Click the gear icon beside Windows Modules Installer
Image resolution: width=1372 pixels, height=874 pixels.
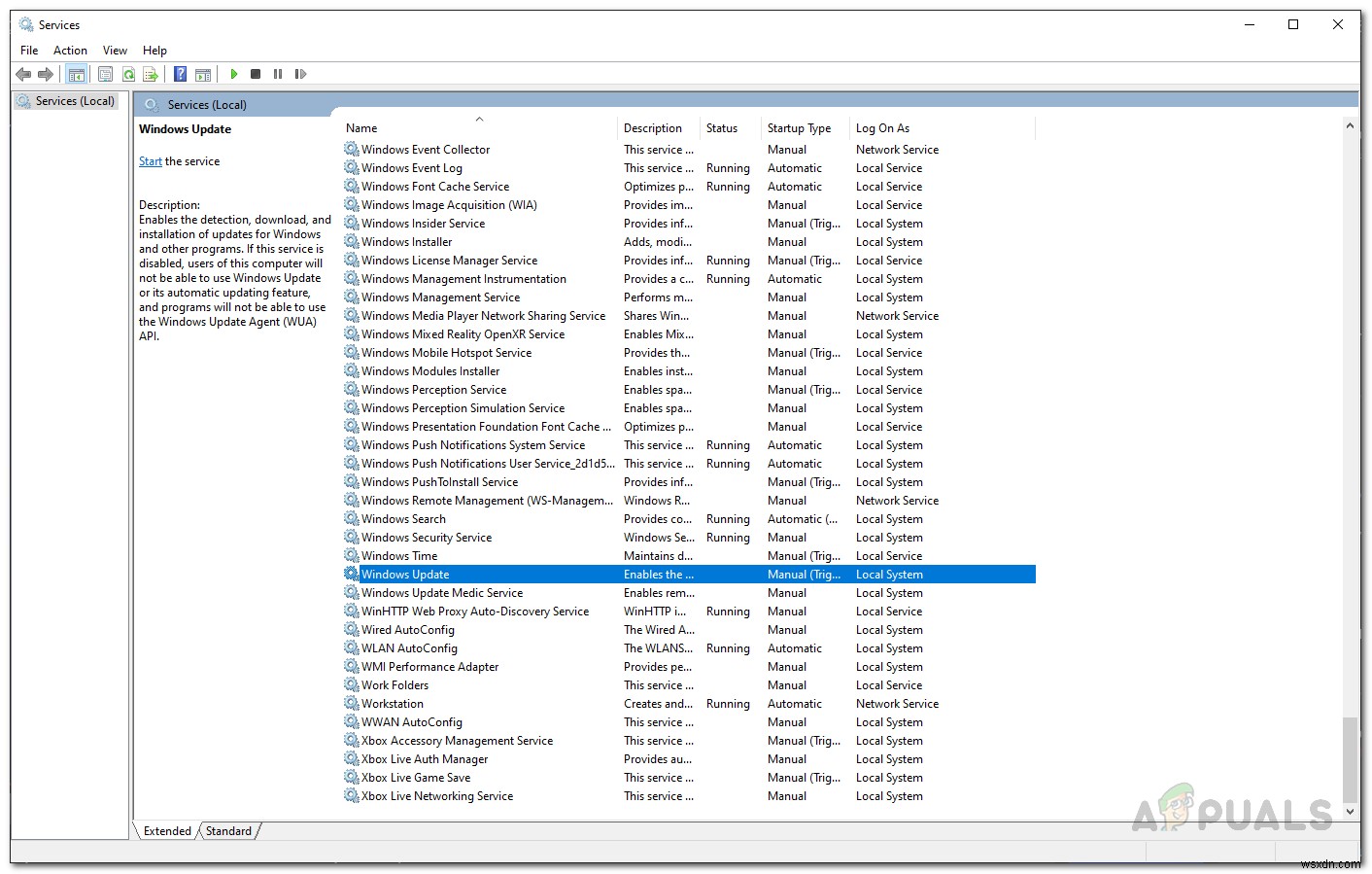point(352,370)
